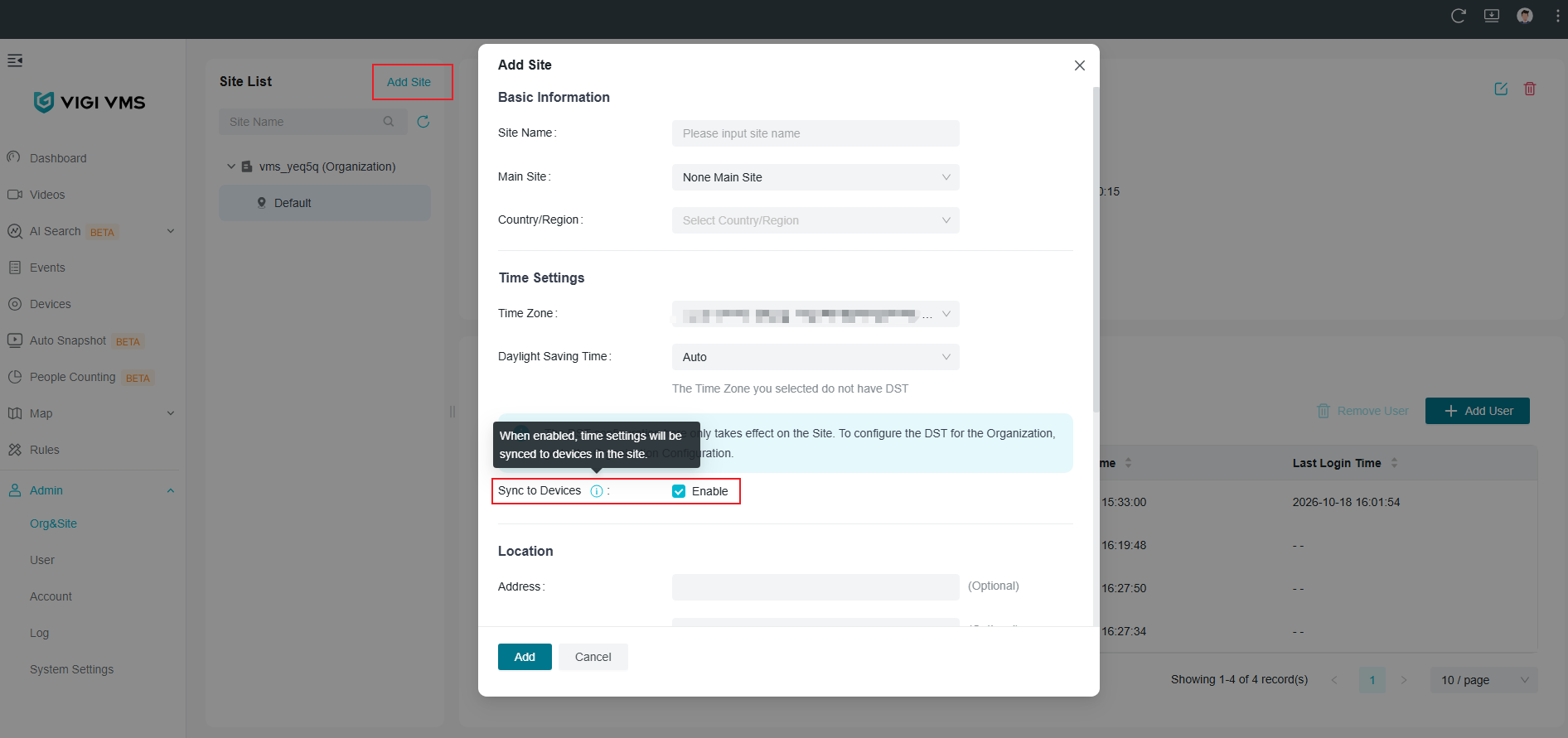
Task: Open the user avatar menu
Action: point(1525,16)
